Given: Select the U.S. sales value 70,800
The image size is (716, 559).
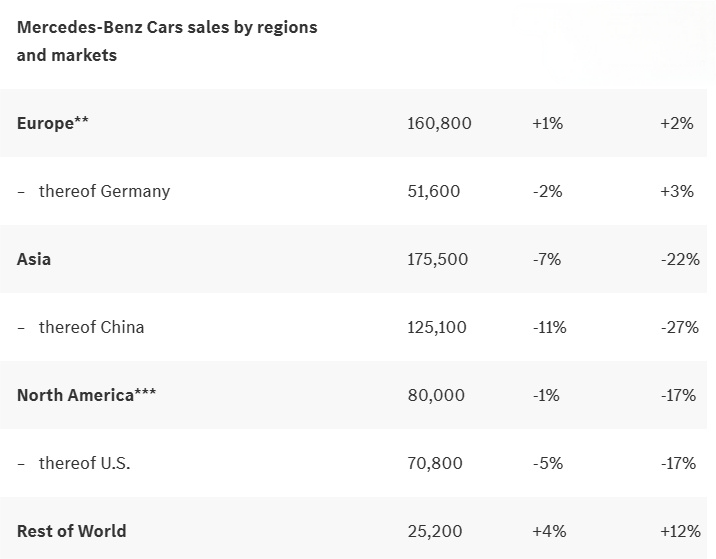Looking at the screenshot, I should pos(435,463).
